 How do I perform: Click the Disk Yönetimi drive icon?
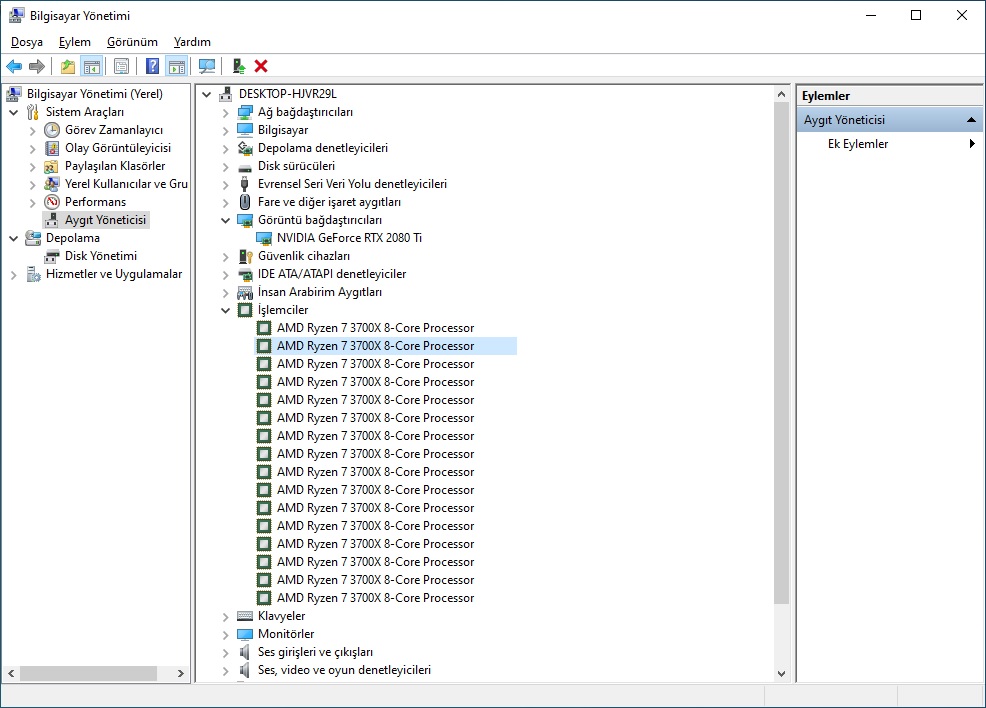click(52, 256)
